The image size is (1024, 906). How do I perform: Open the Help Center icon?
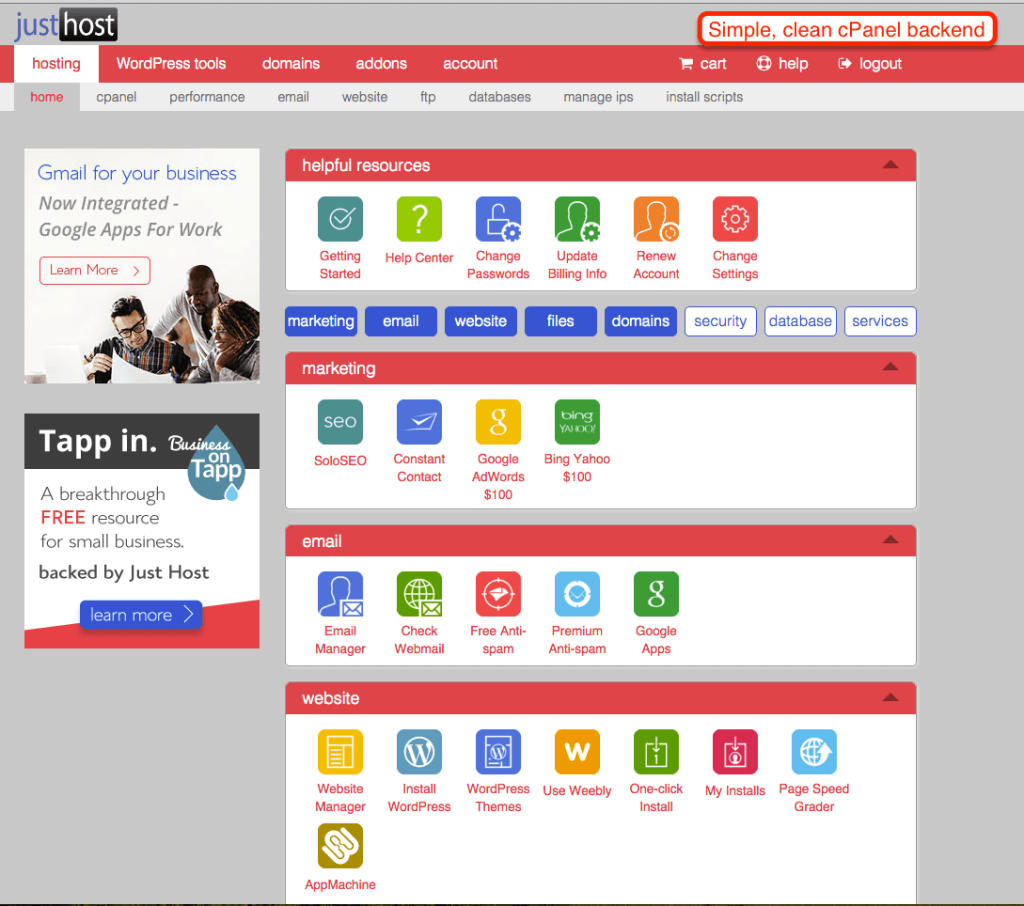pos(419,219)
